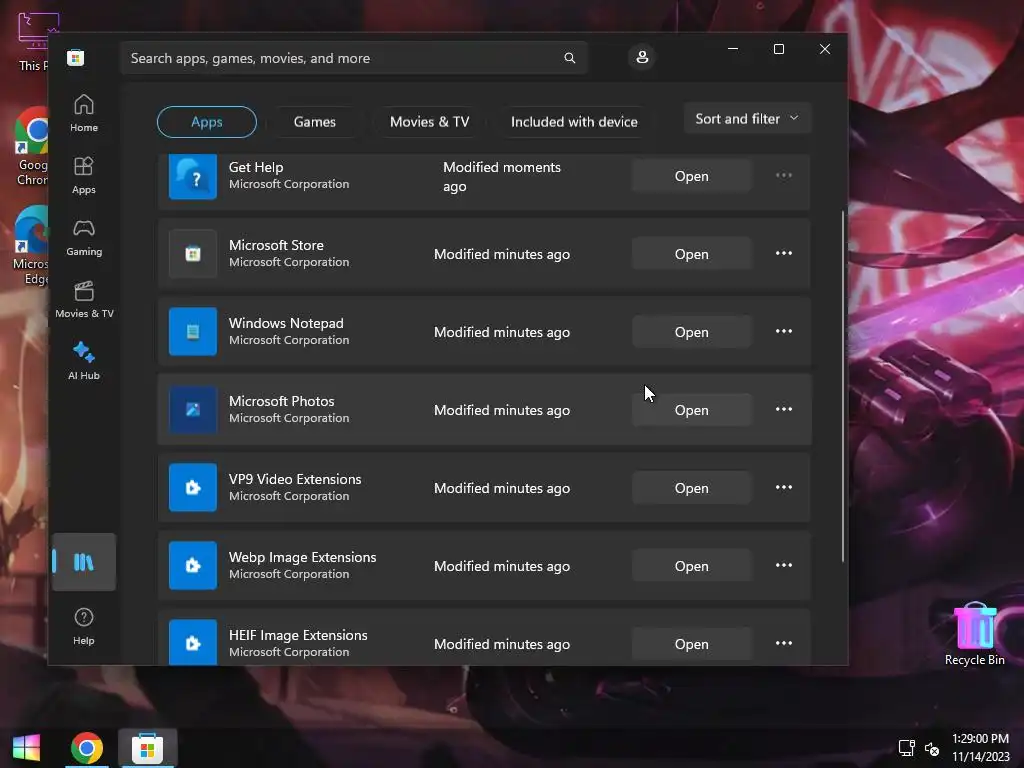Click the Get Help app icon
This screenshot has height=768, width=1024.
click(193, 176)
